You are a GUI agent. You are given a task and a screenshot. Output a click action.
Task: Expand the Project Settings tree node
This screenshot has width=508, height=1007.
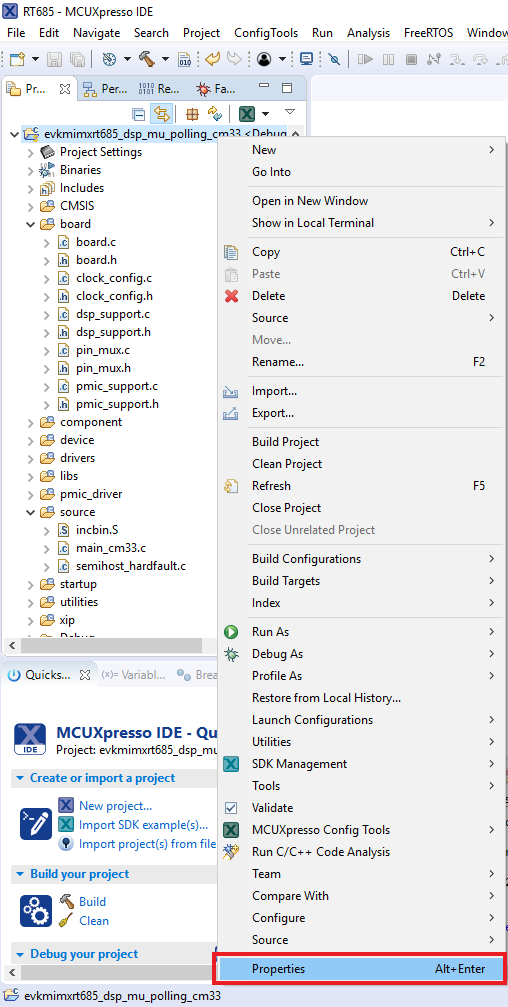[30, 152]
